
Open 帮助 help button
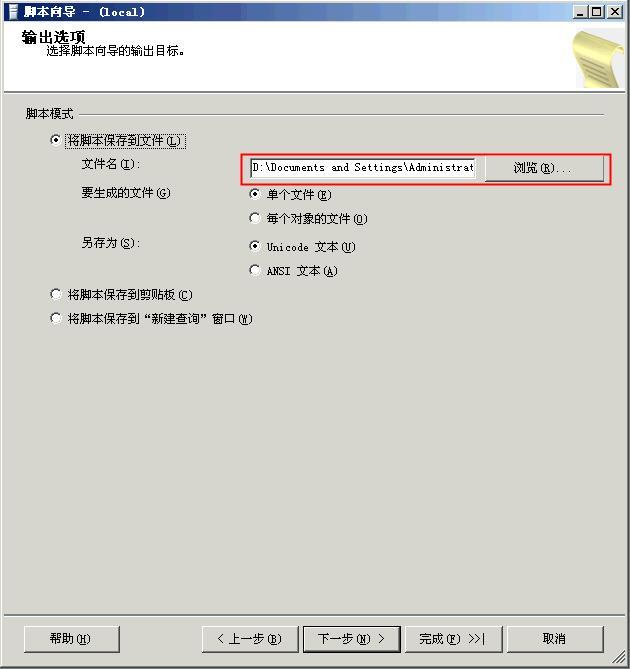tap(72, 639)
